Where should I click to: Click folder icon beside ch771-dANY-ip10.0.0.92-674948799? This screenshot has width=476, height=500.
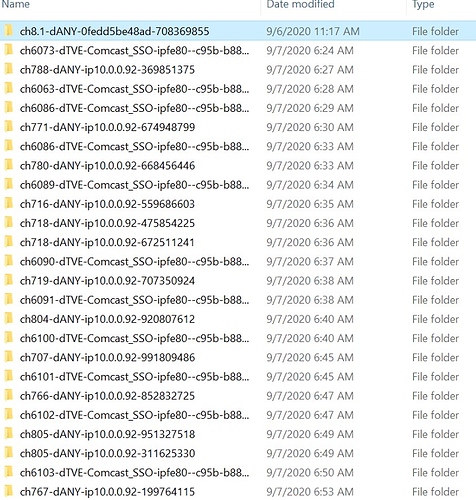pos(8,127)
